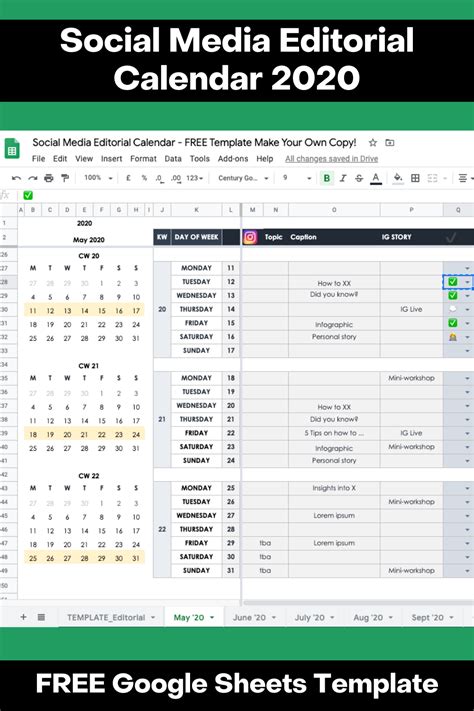Open status dropdown for Sunday 31 row
The image size is (474, 711).
pyautogui.click(x=467, y=571)
